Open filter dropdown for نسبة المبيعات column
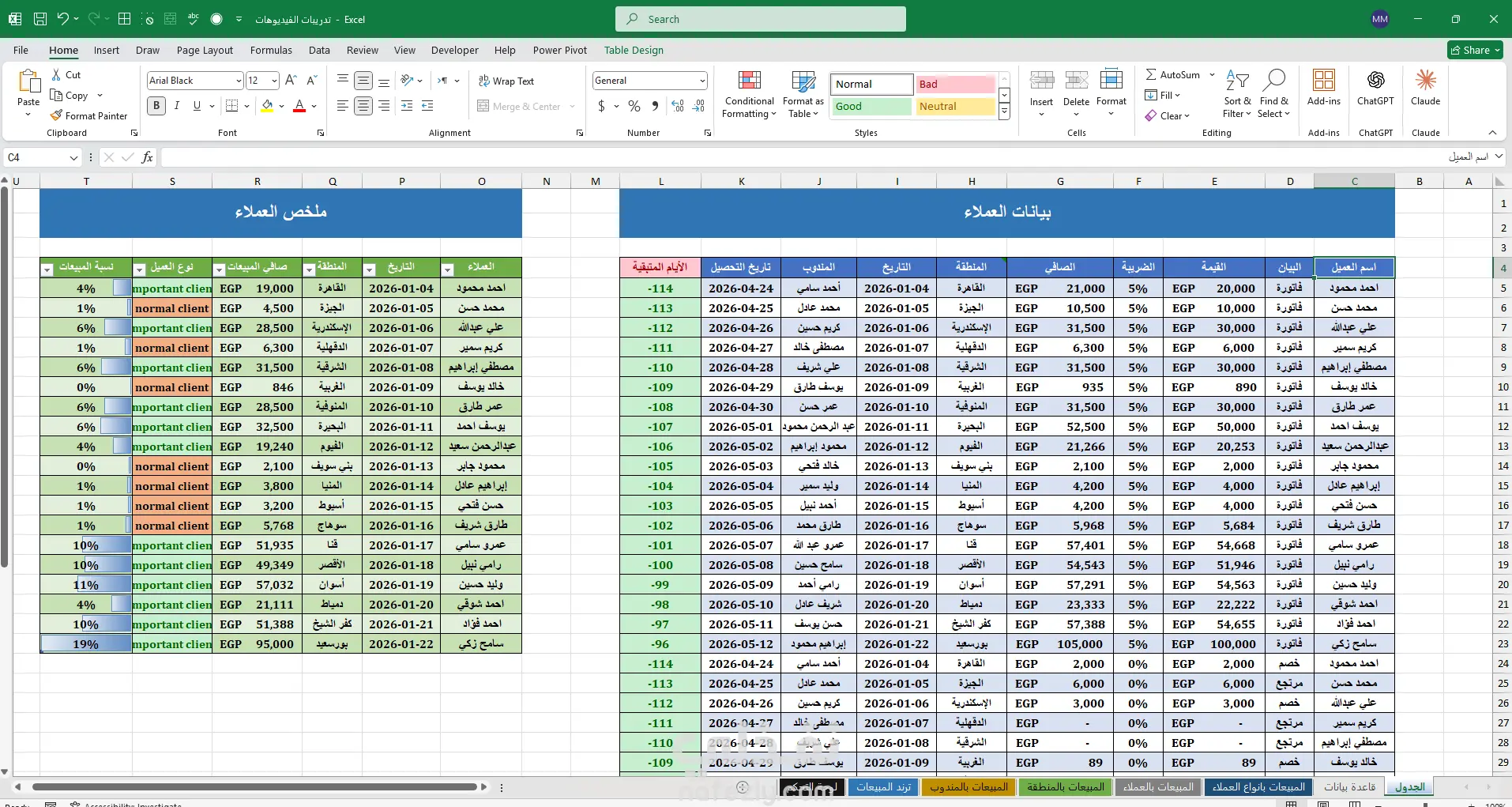The height and width of the screenshot is (807, 1512). (47, 270)
